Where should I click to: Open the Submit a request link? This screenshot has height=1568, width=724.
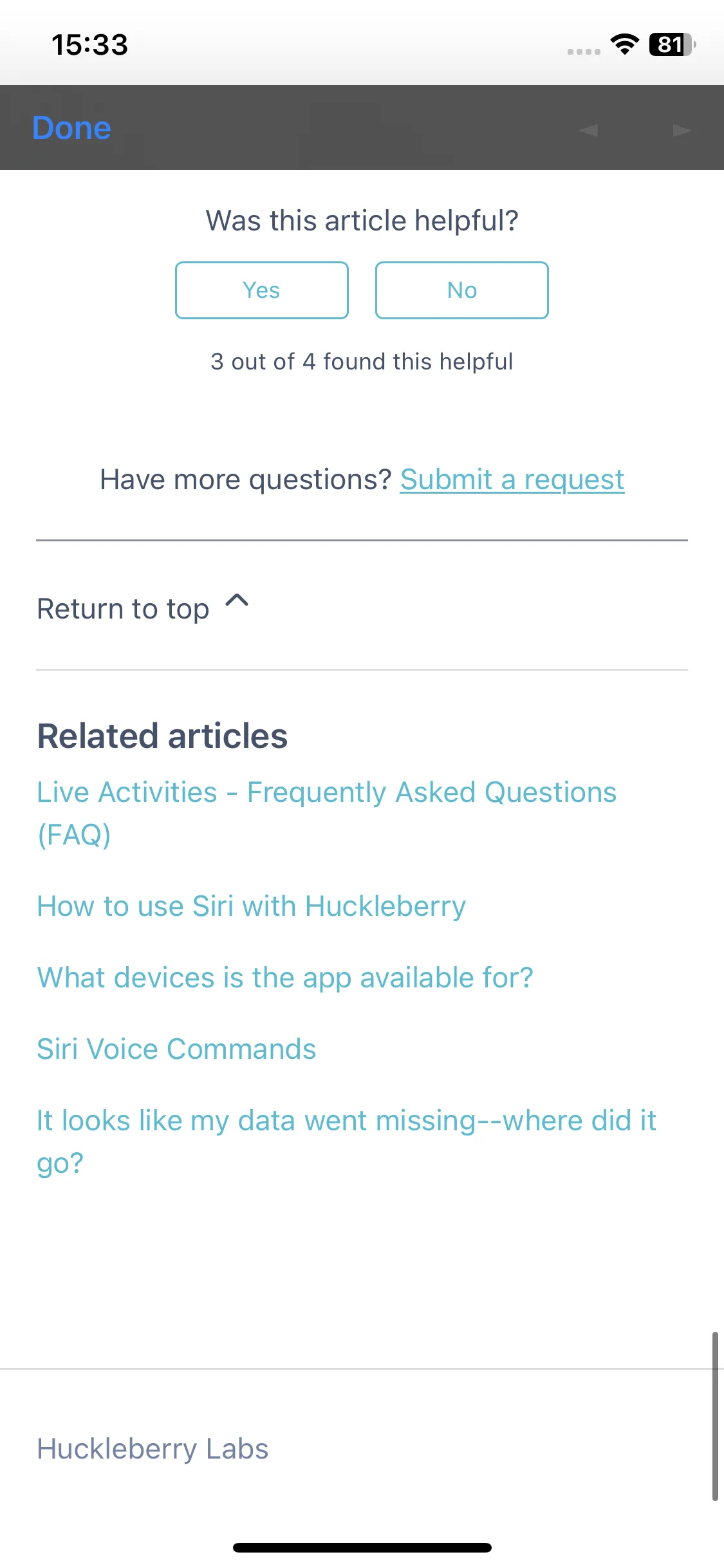pos(512,480)
